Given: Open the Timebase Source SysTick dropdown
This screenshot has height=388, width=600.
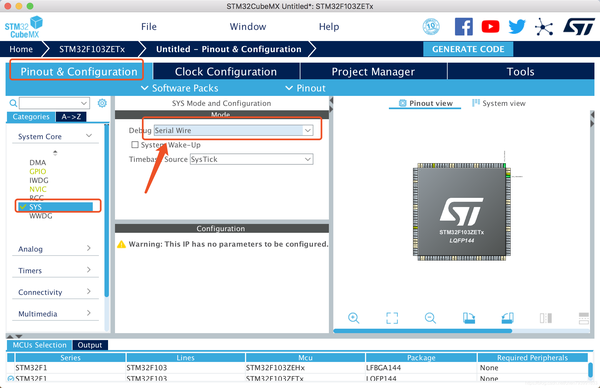Looking at the screenshot, I should 251,159.
